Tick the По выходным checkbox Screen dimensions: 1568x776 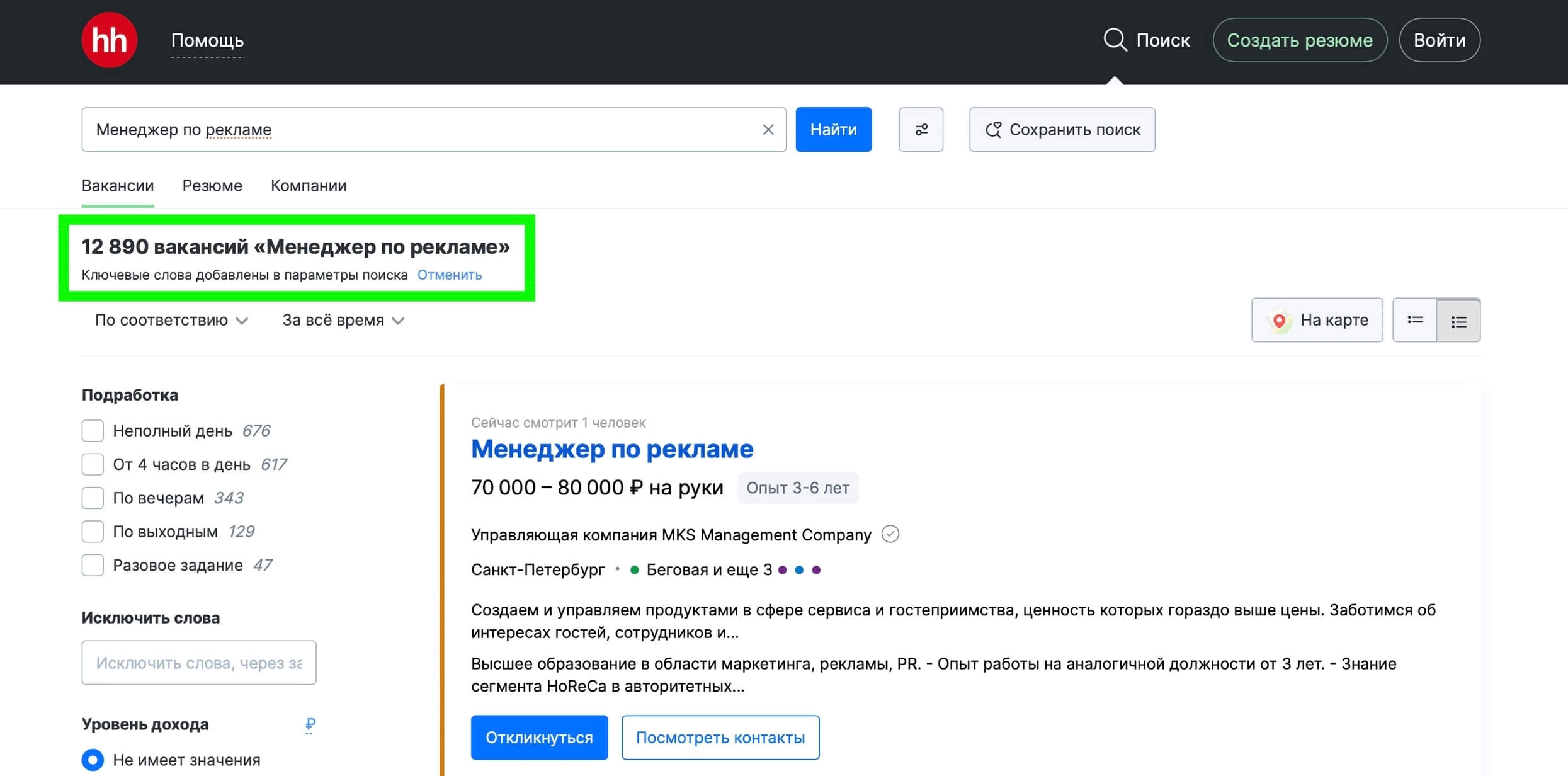click(93, 532)
